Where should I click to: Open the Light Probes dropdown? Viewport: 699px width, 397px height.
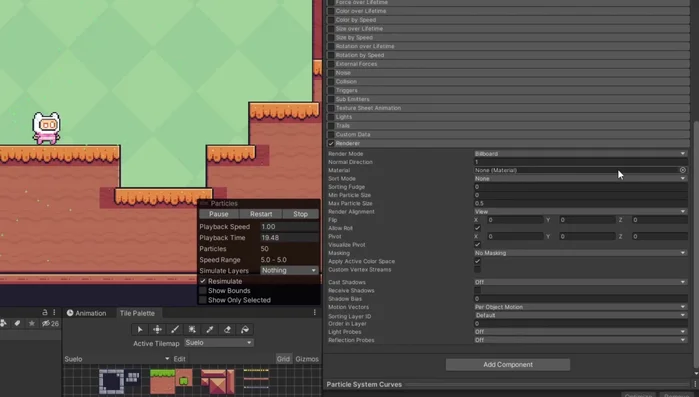tap(580, 332)
